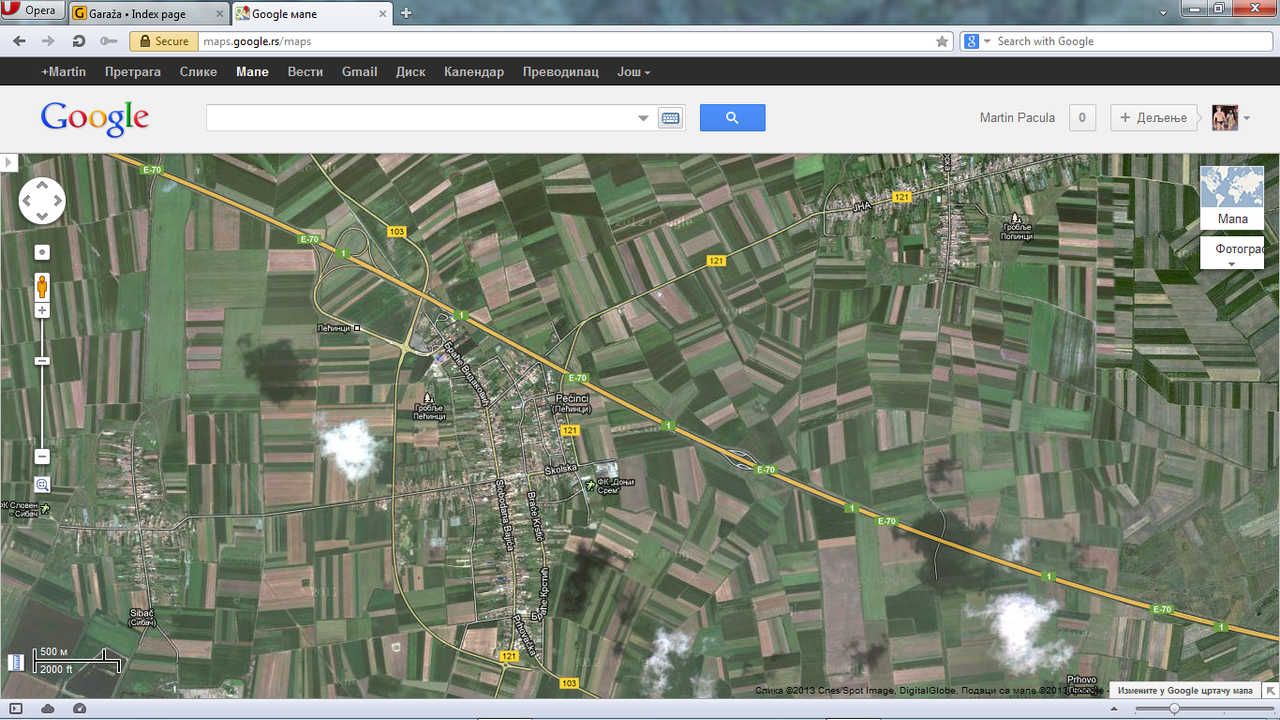Open +Martin in the Google bar

pos(63,72)
